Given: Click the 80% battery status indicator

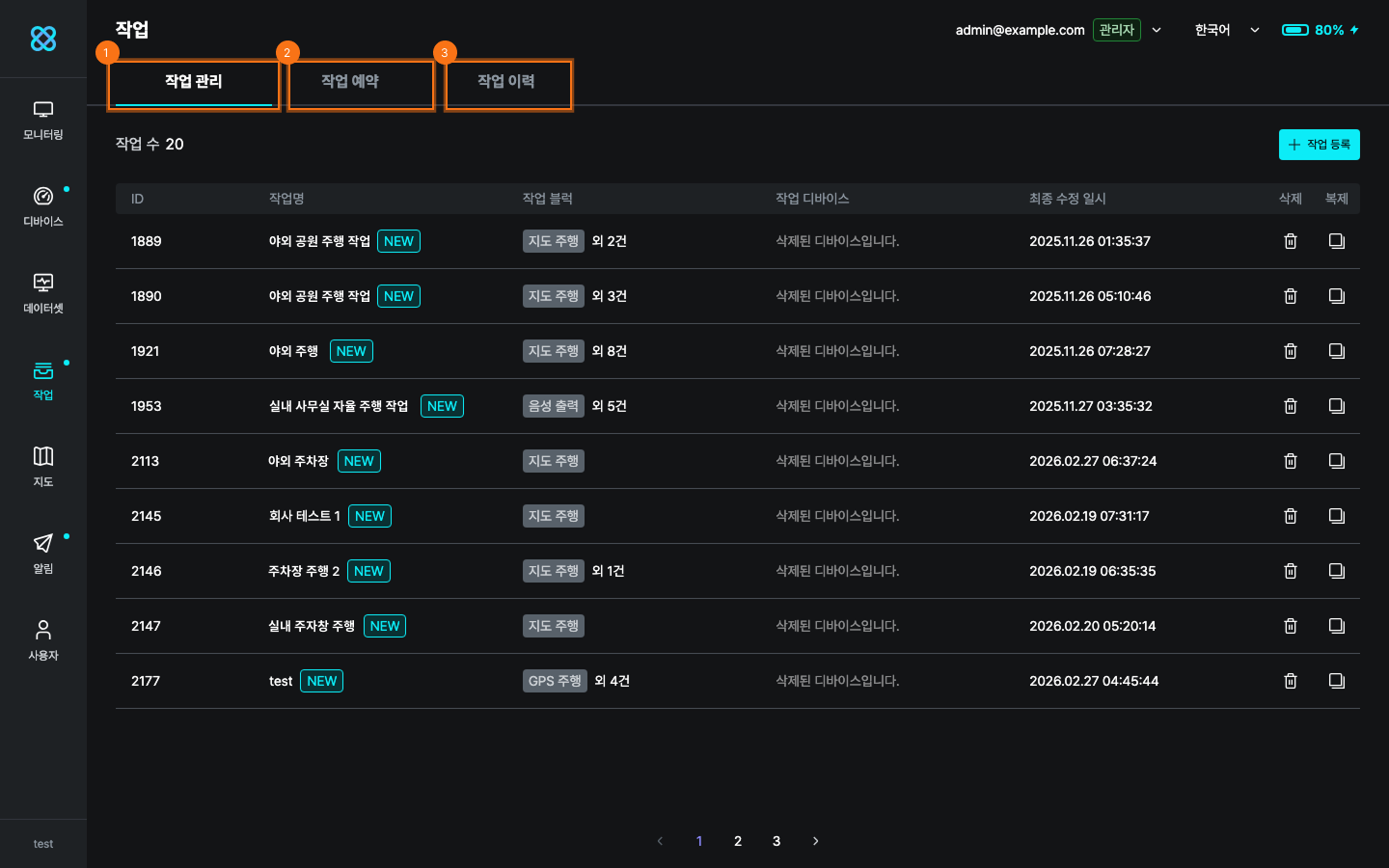Looking at the screenshot, I should pos(1320,30).
